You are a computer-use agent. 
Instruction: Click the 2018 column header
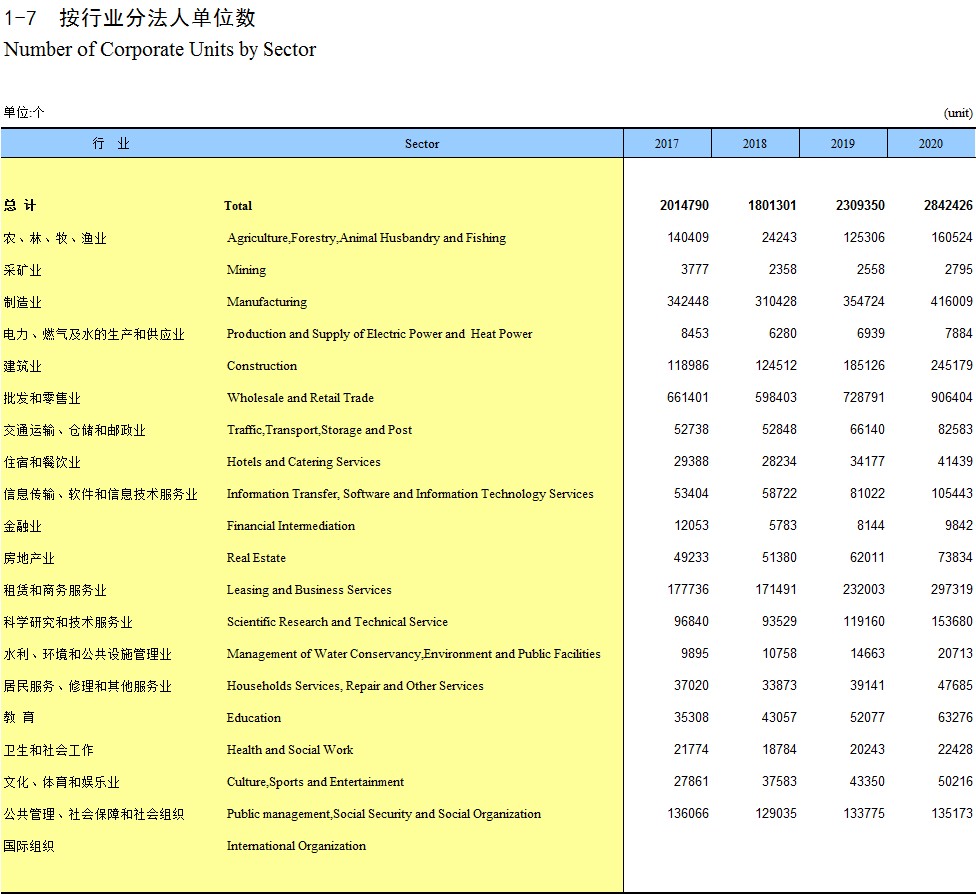coord(754,144)
